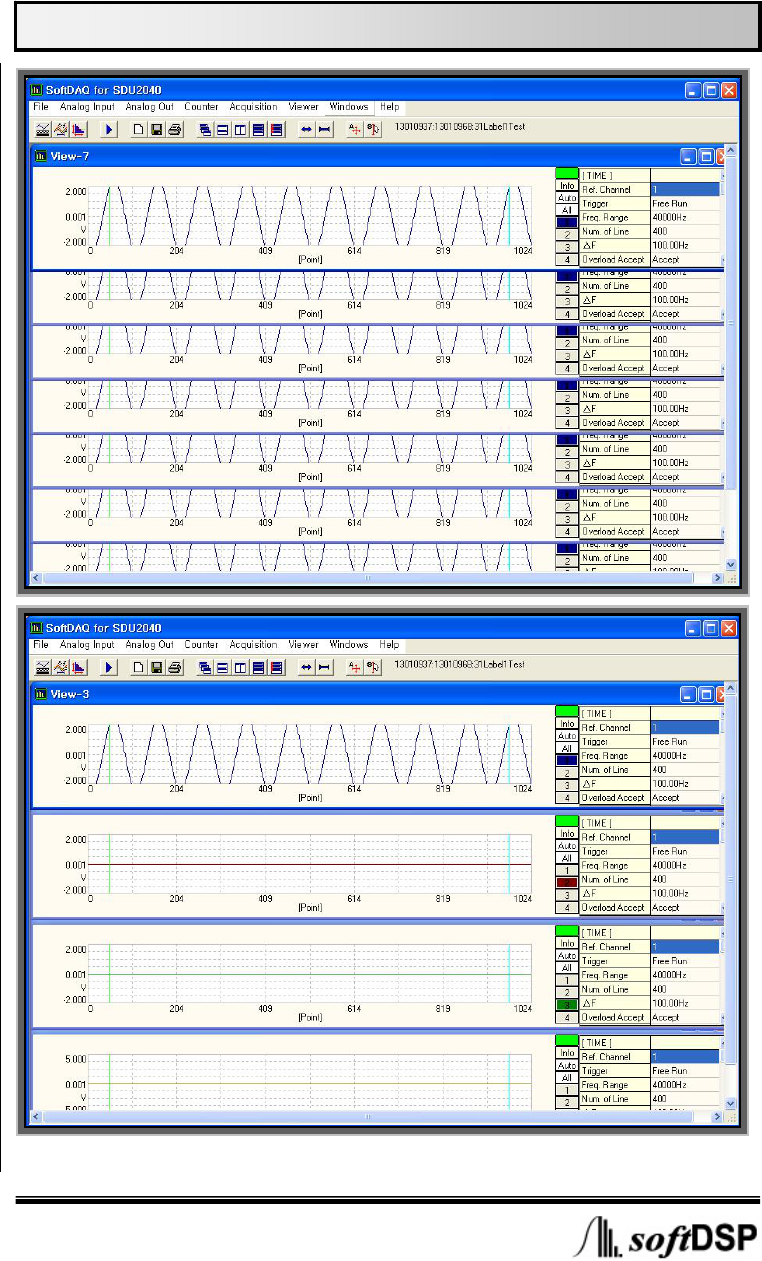The image size is (762, 1261).
Task: Click the two-row tile layout icon in View-3 window toolbar
Action: point(223,666)
